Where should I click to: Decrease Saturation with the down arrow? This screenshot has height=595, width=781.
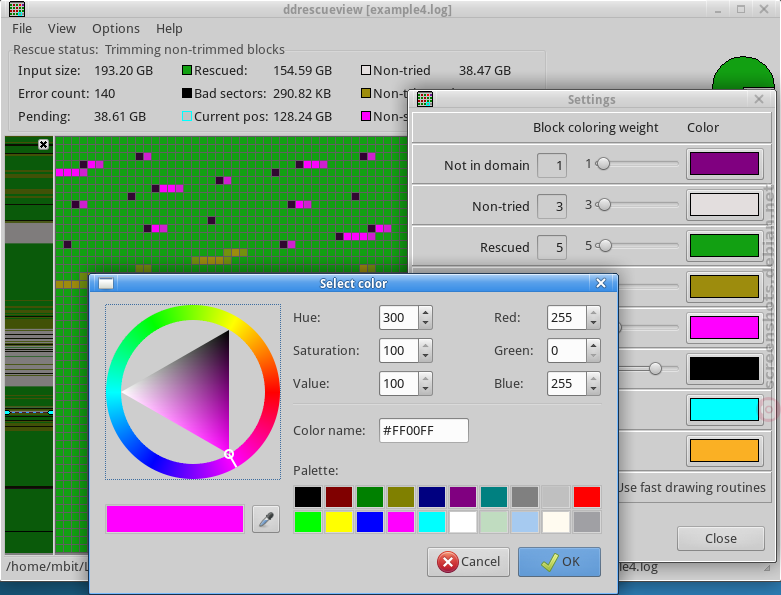[x=425, y=356]
